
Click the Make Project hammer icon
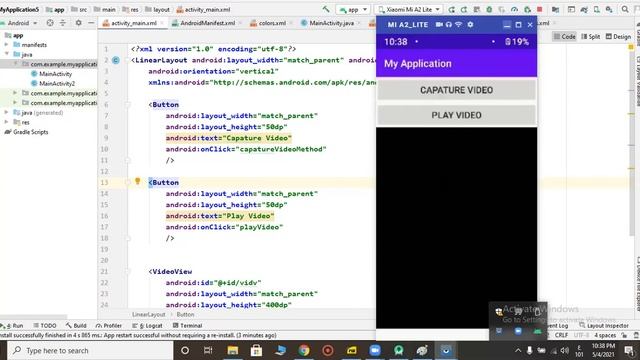pos(326,9)
